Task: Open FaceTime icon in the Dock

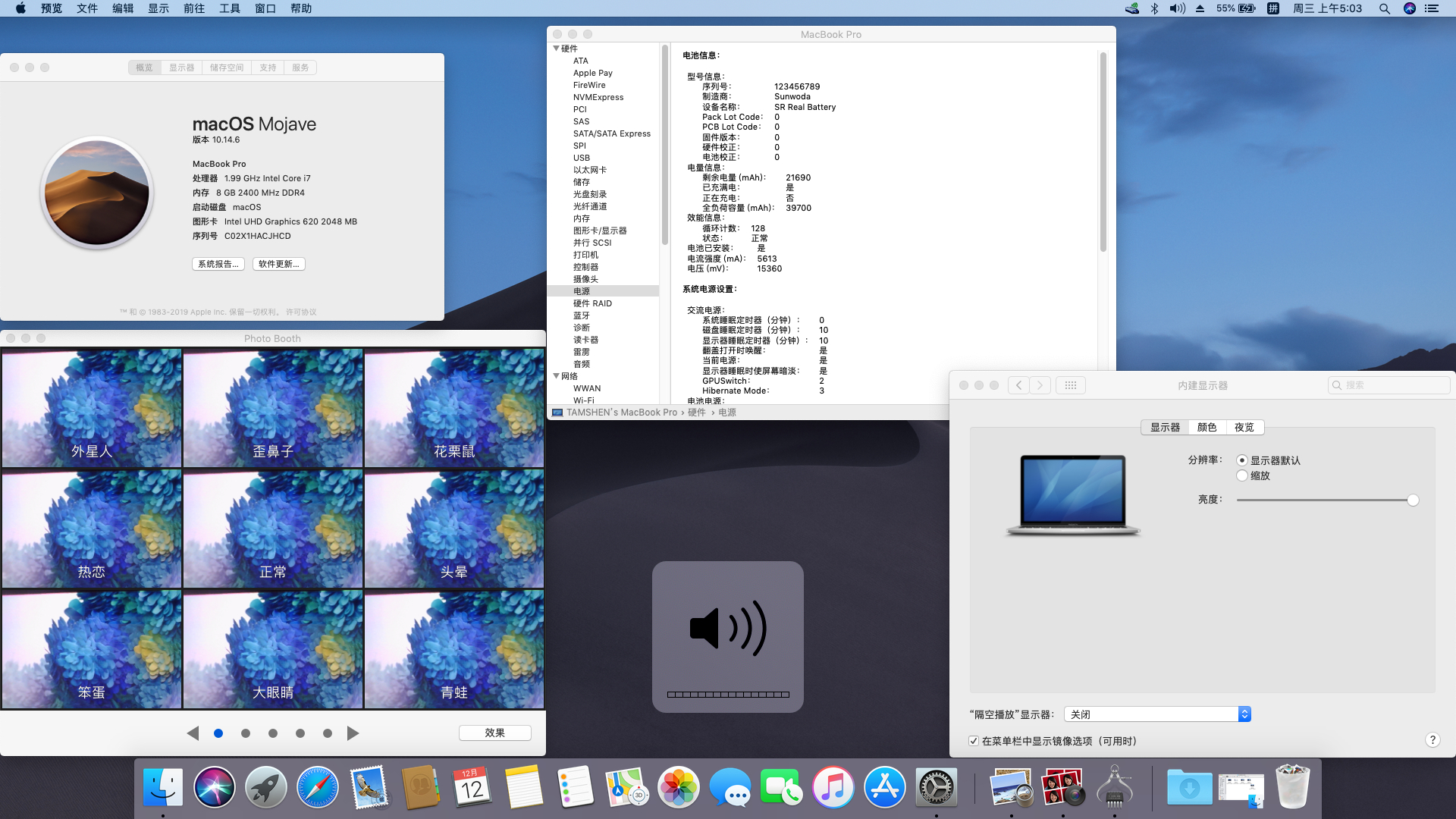Action: click(781, 787)
